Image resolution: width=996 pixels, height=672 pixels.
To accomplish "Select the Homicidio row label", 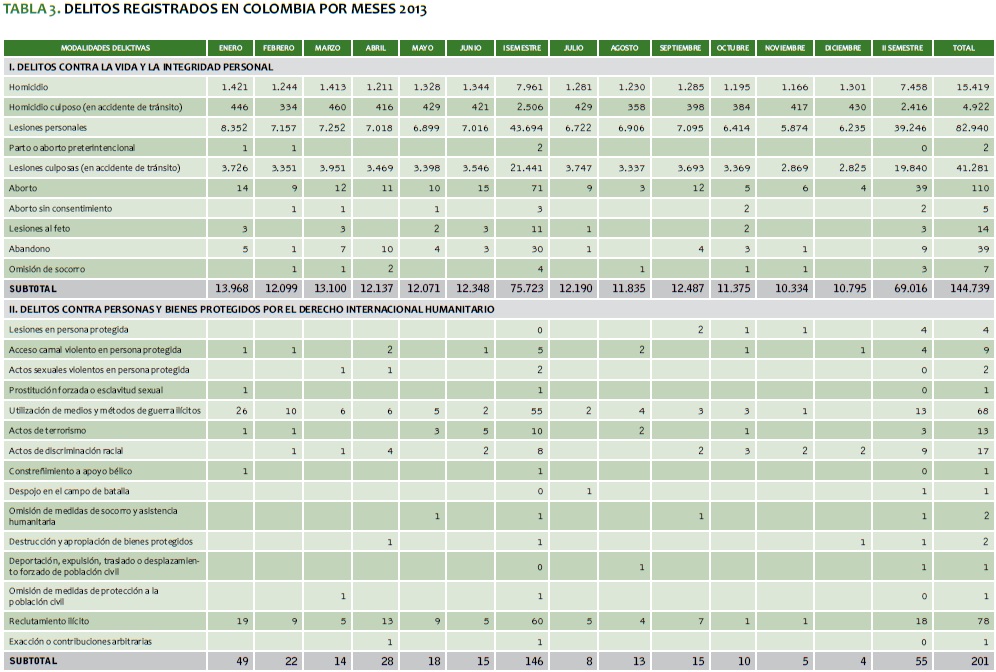I will 30,88.
